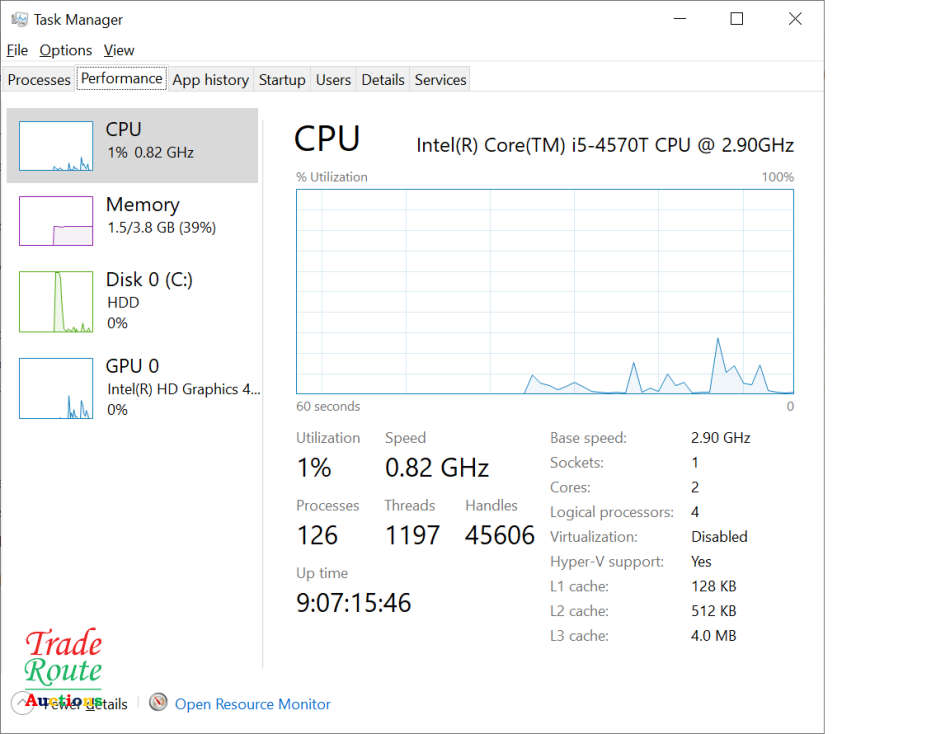Viewport: 950px width, 734px height.
Task: Open the Users tab
Action: 333,79
